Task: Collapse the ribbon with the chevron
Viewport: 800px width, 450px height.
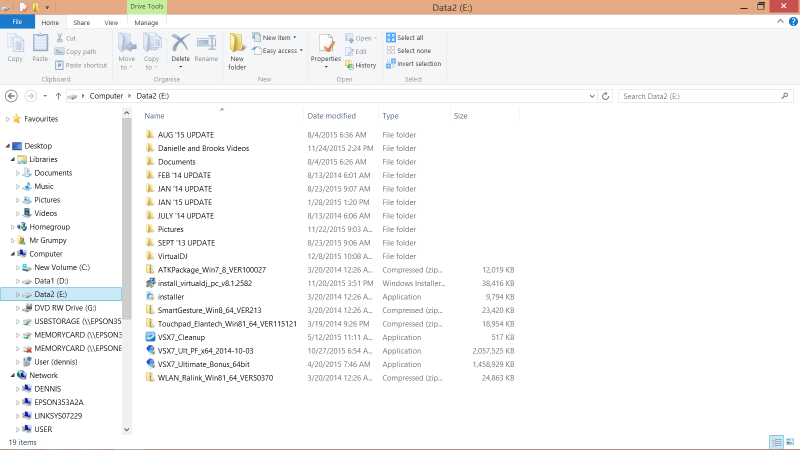Action: [778, 22]
